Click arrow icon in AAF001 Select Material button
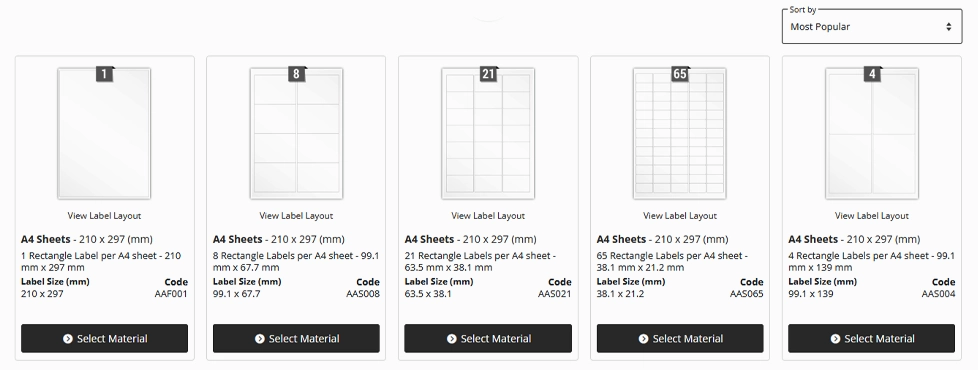The width and height of the screenshot is (978, 370). click(x=67, y=339)
